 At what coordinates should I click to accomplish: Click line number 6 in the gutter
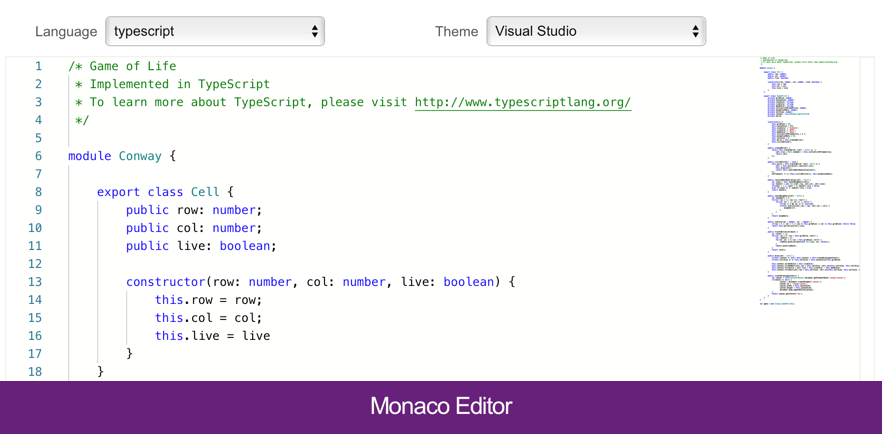click(38, 156)
